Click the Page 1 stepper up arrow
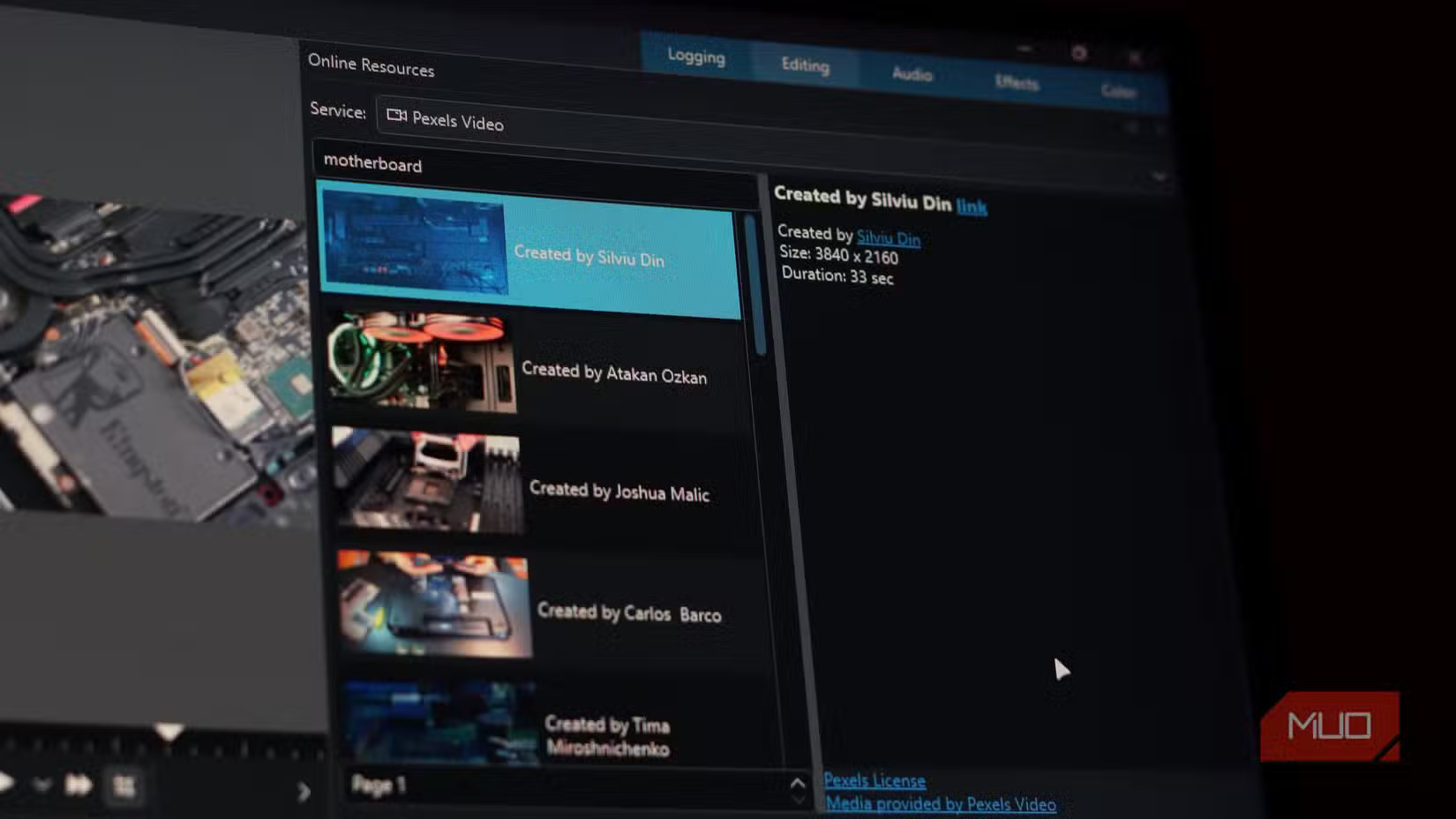The height and width of the screenshot is (819, 1456). coord(797,782)
